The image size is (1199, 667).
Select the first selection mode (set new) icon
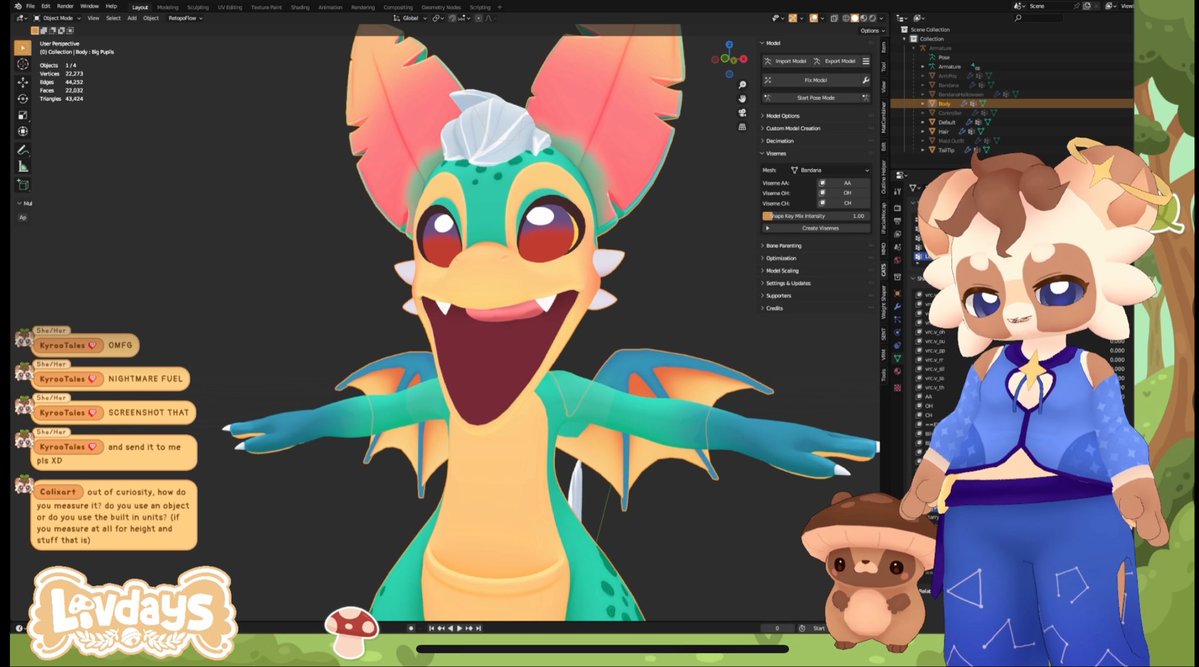click(34, 31)
